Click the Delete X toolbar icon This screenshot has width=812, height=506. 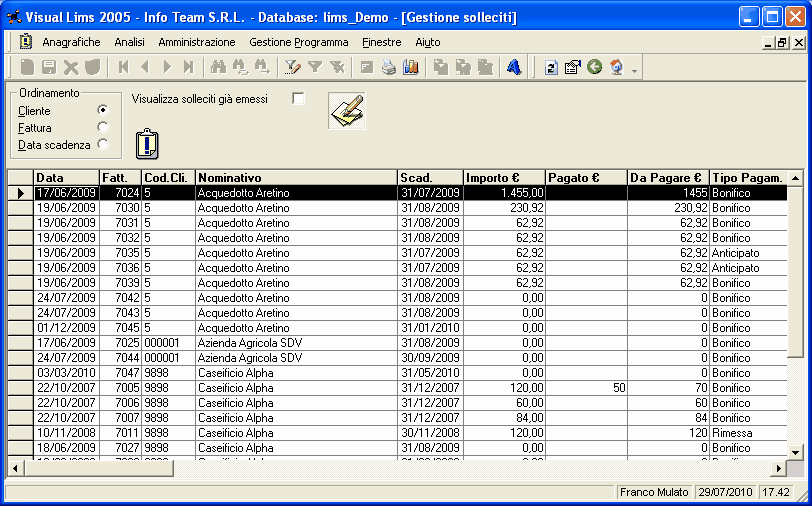[x=71, y=67]
